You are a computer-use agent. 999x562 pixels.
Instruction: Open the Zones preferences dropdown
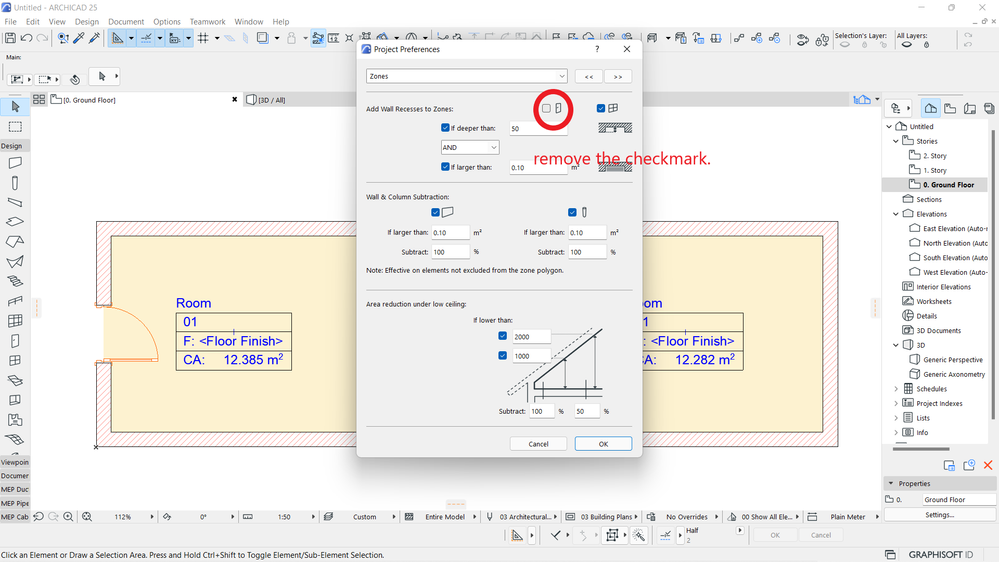466,76
